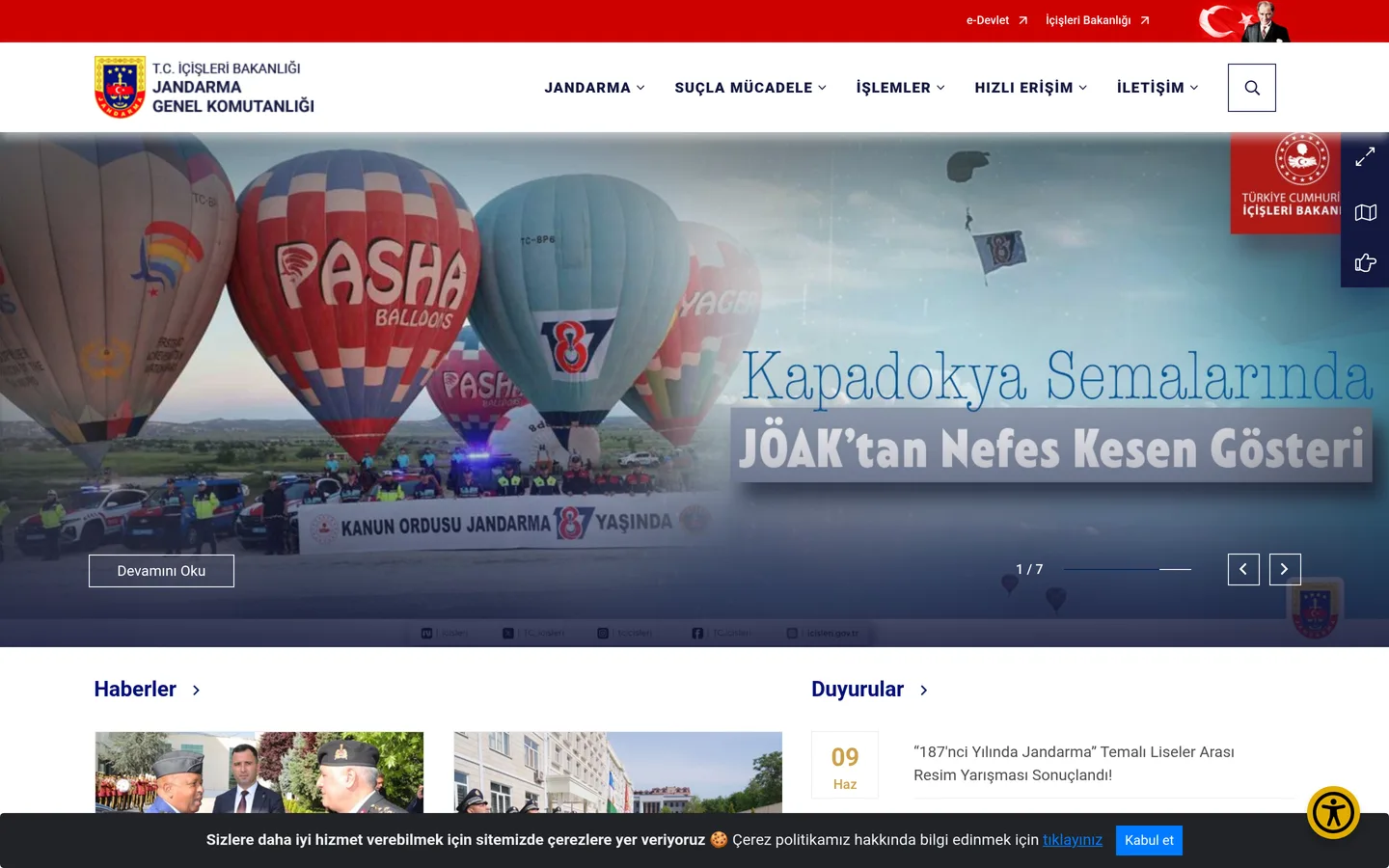The image size is (1389, 868).
Task: Open the İçişleri Bakanlığı top link
Action: click(x=1098, y=20)
